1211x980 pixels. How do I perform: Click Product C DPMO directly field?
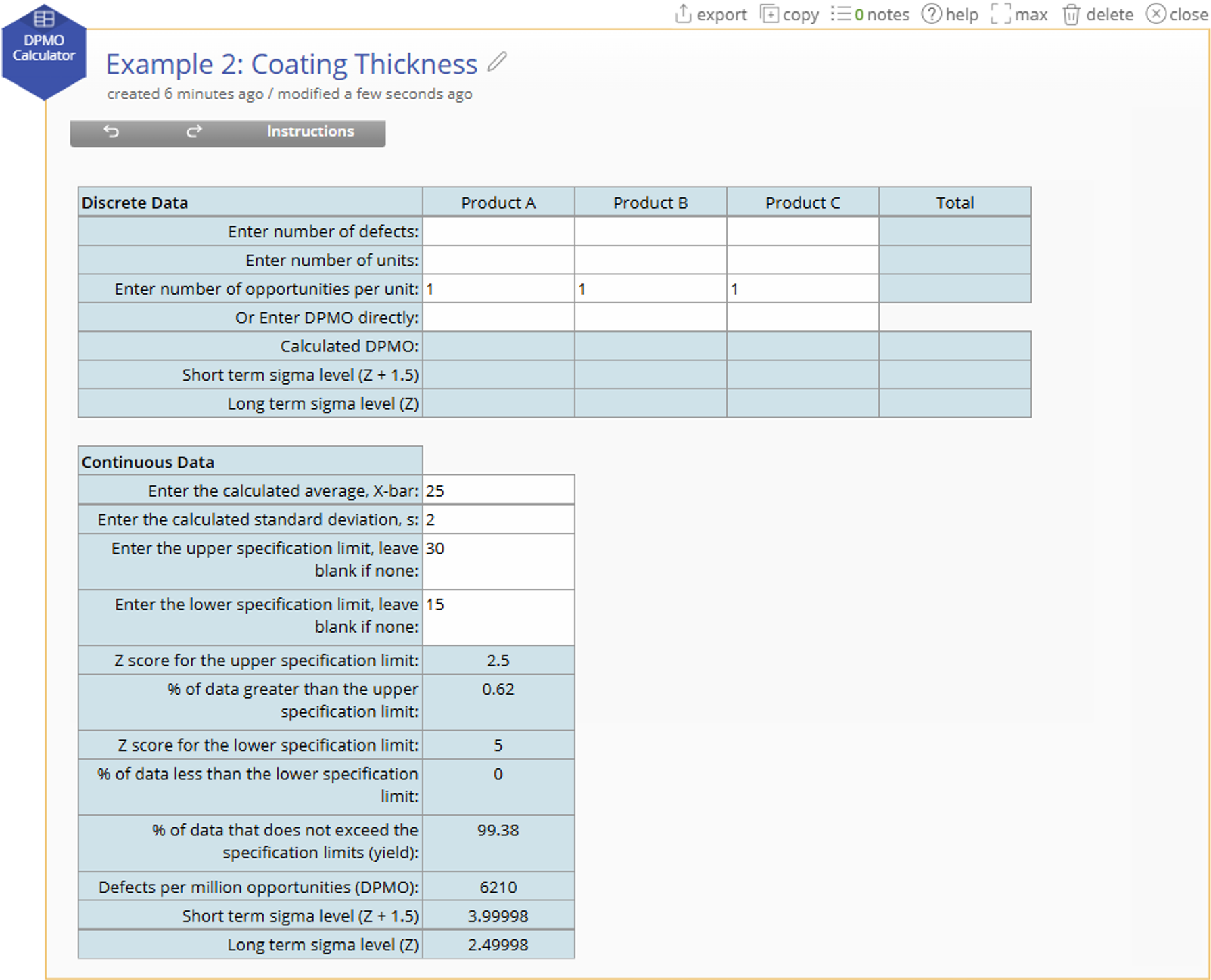click(x=803, y=318)
